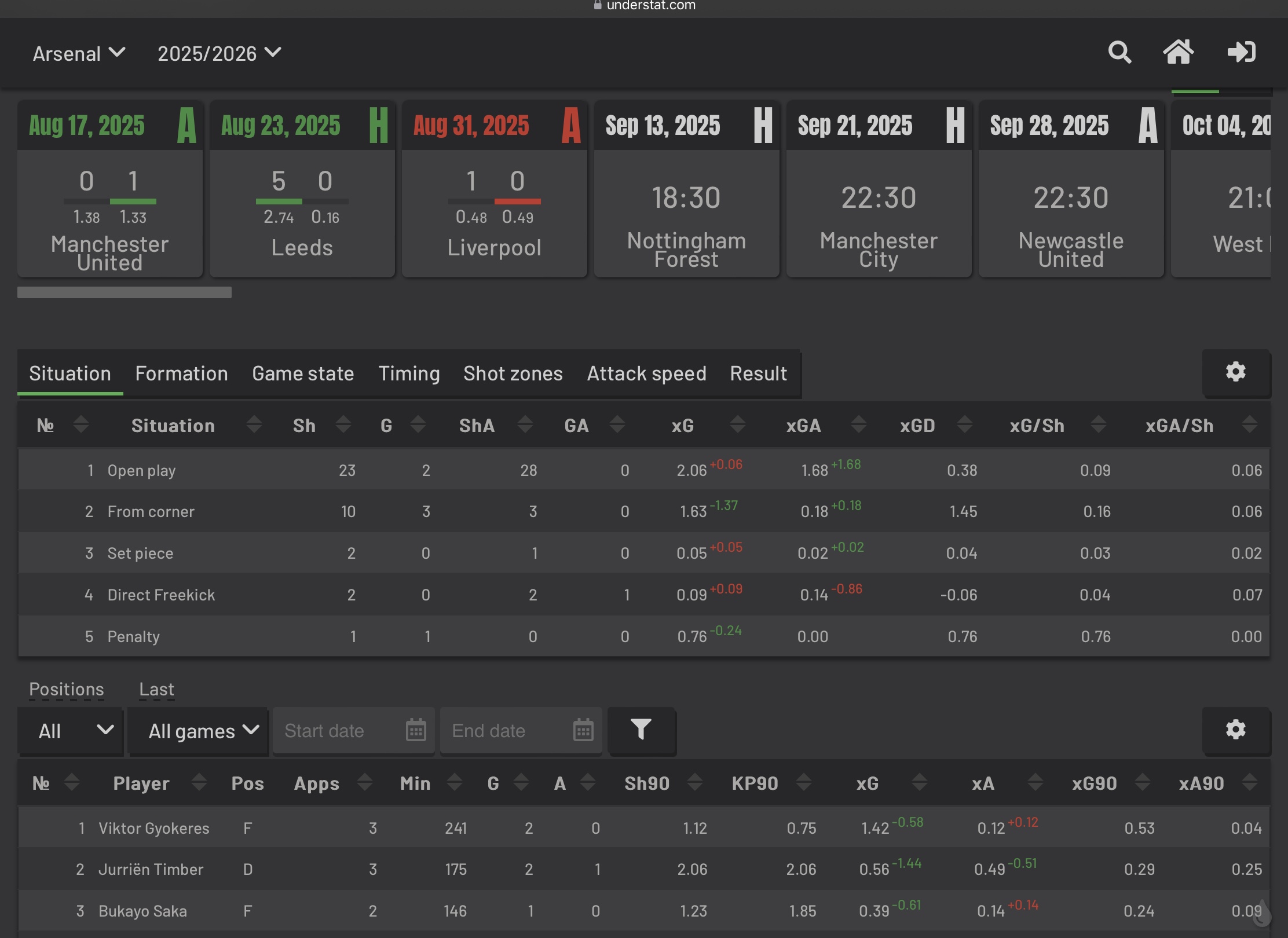The image size is (1288, 938).
Task: Switch to the Formation tab
Action: coord(181,373)
